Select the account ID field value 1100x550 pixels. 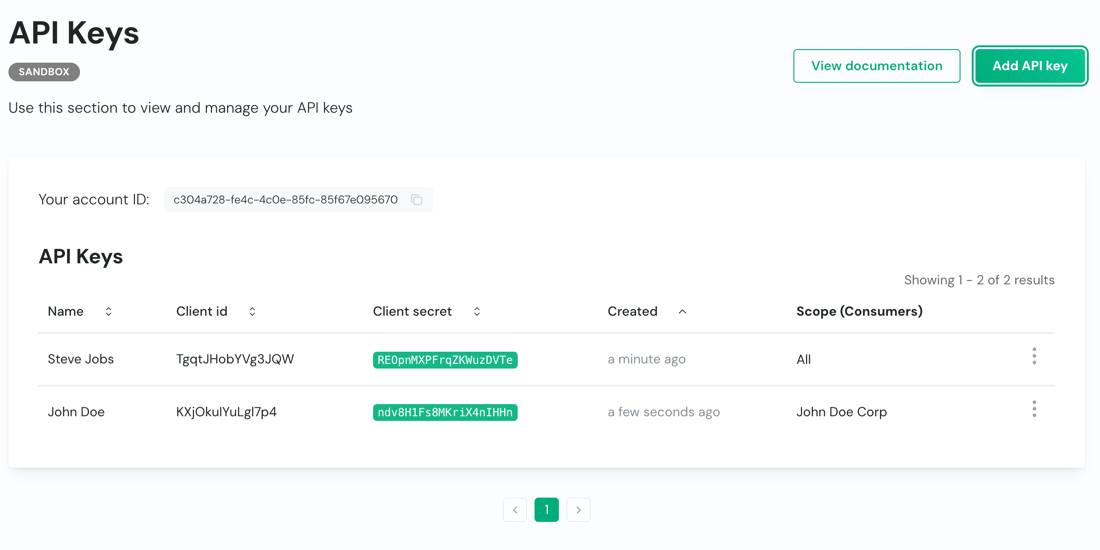point(286,200)
